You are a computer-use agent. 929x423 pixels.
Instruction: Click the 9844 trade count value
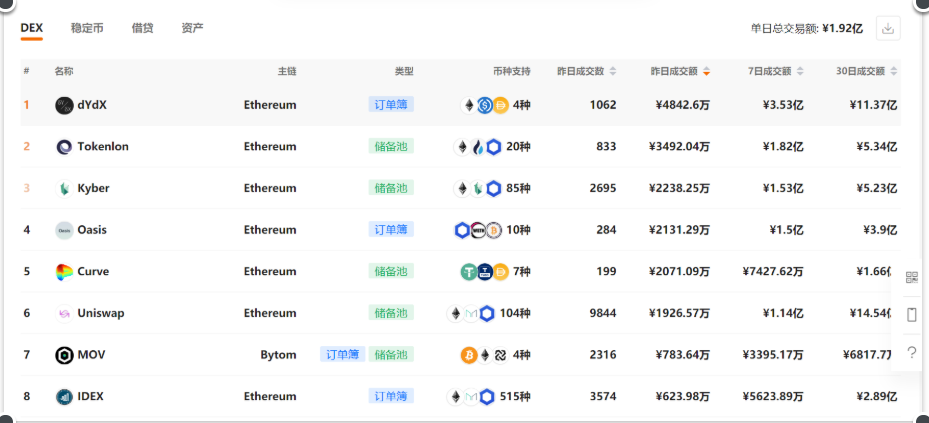pos(603,313)
